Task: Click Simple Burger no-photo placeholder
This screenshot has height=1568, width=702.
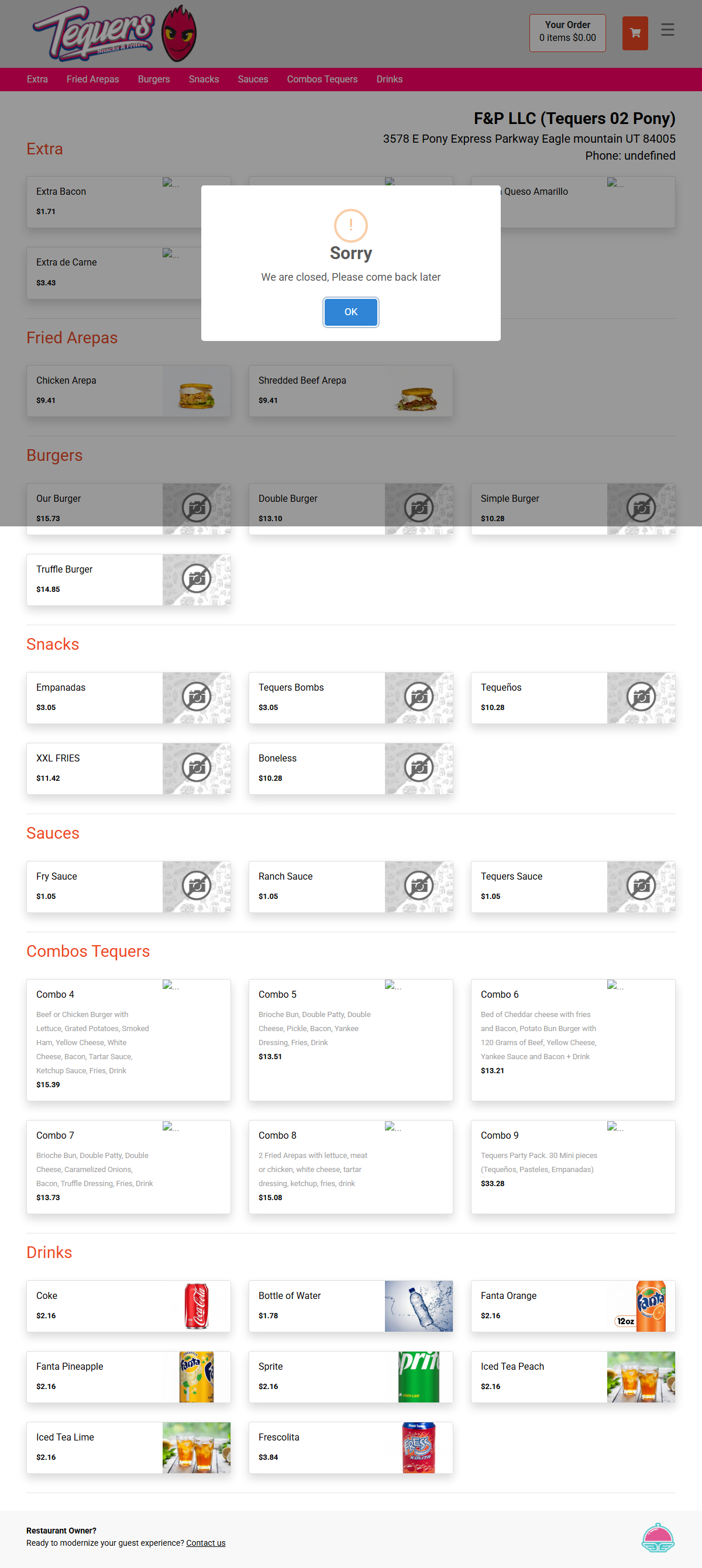Action: [641, 509]
